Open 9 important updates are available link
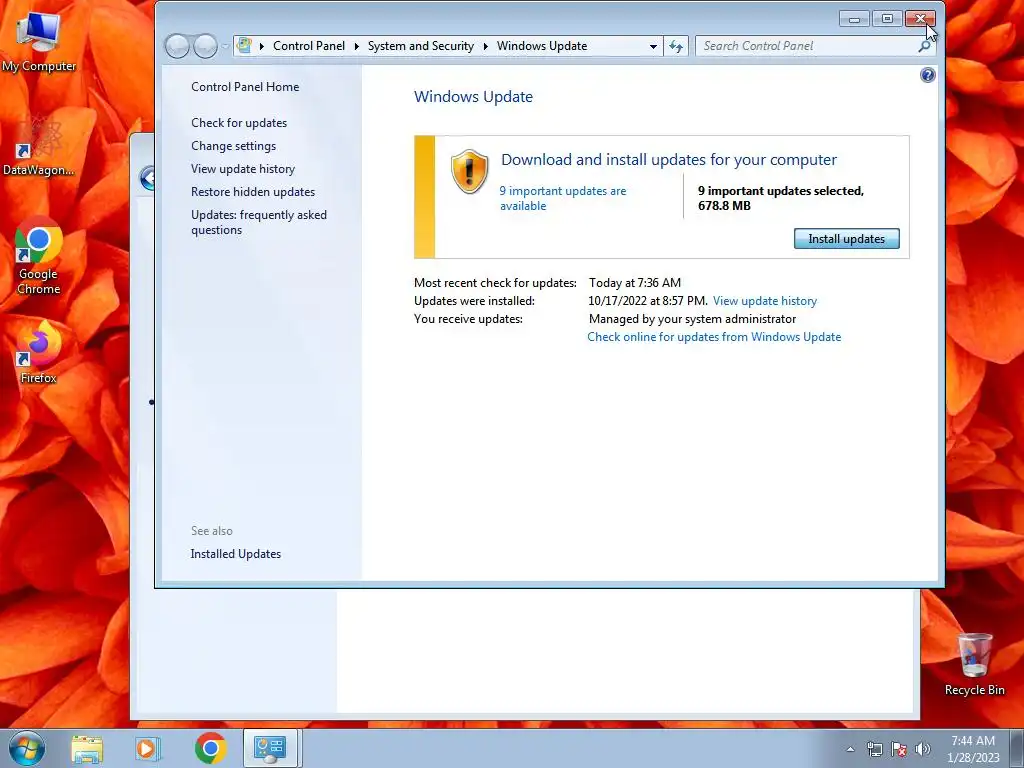Screen dimensions: 1024x768 point(563,198)
